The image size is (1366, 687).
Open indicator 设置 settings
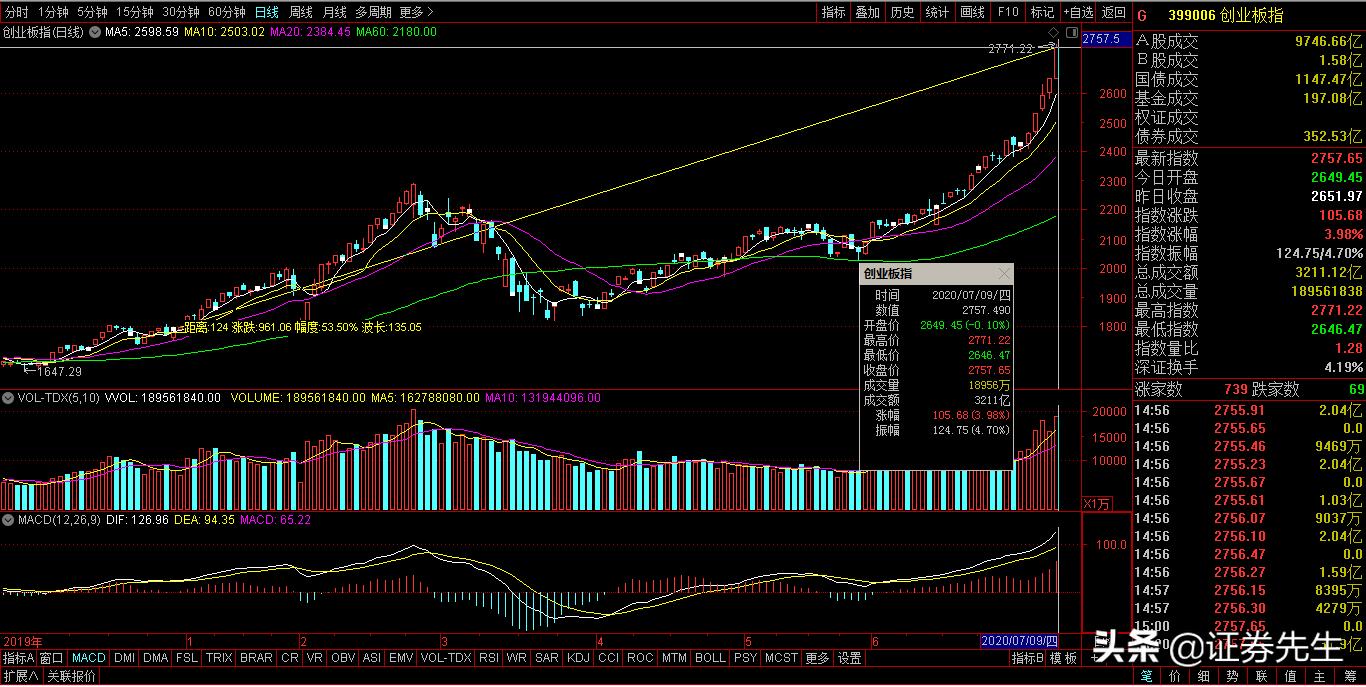[849, 658]
